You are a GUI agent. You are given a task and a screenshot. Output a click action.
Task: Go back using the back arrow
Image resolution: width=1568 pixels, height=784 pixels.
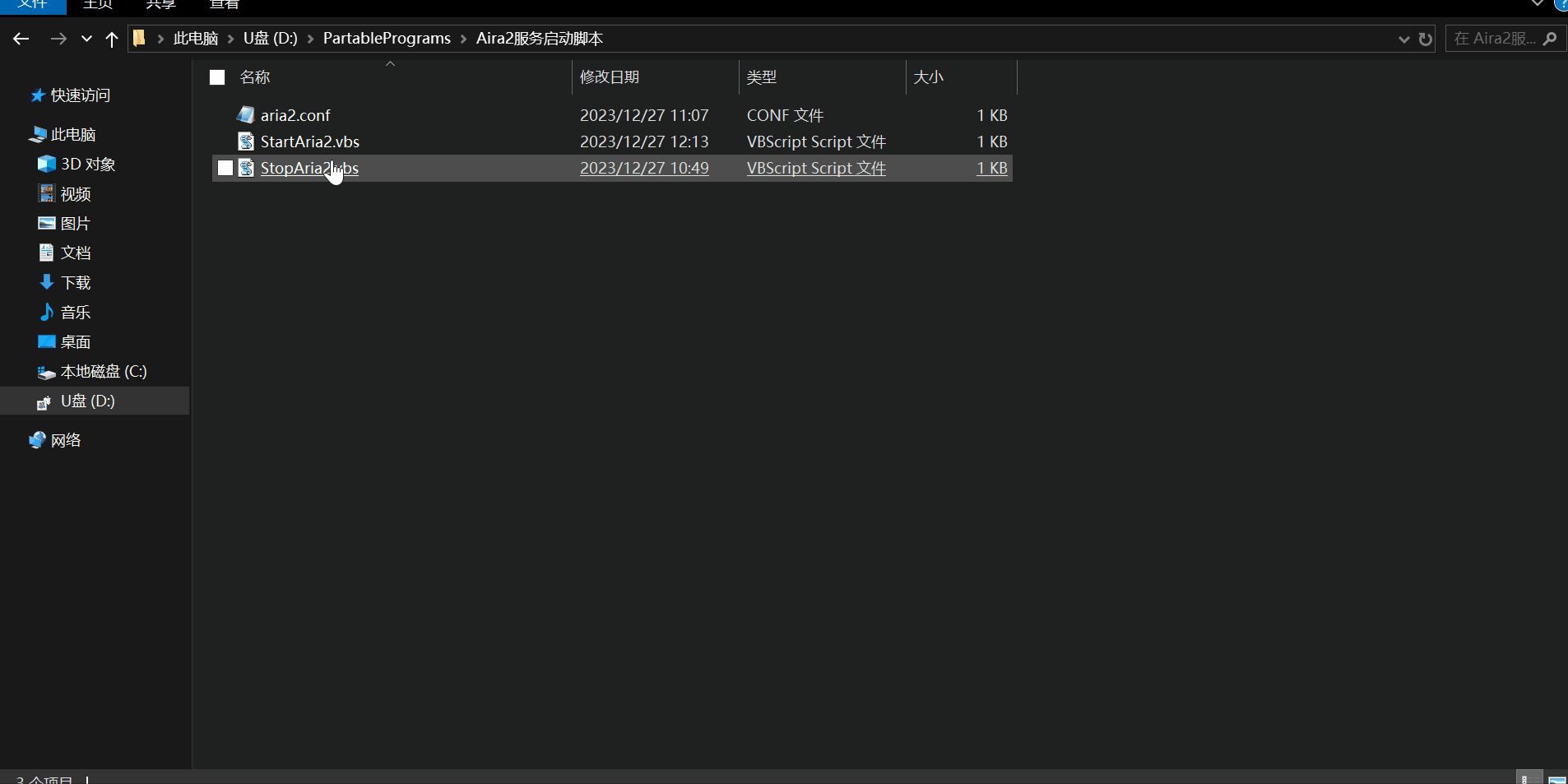coord(21,39)
